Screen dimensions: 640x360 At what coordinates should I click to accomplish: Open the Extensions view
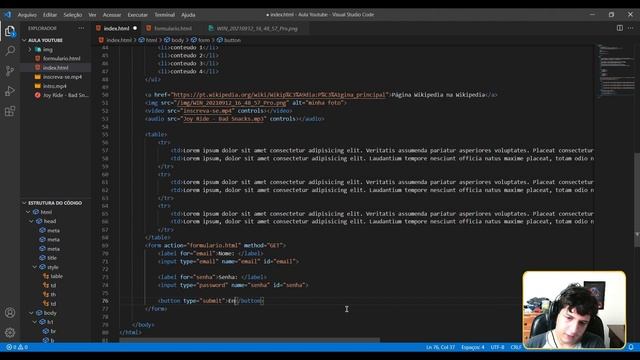[x=10, y=111]
